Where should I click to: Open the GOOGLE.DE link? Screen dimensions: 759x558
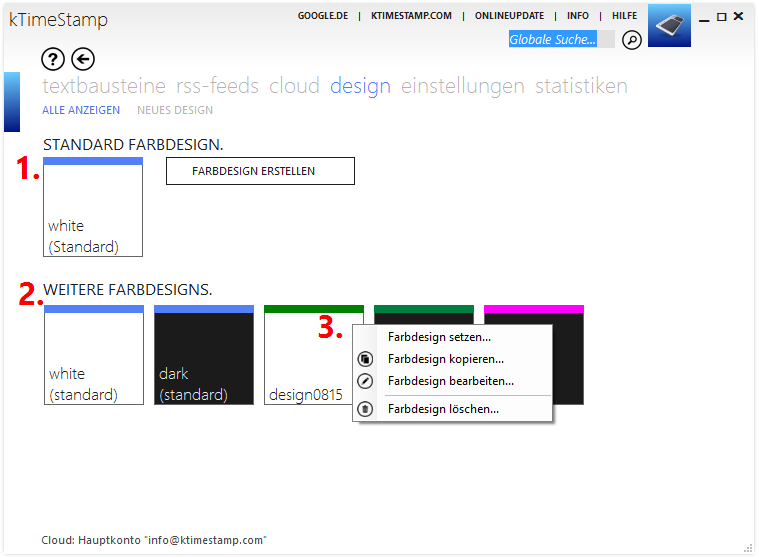[x=323, y=16]
